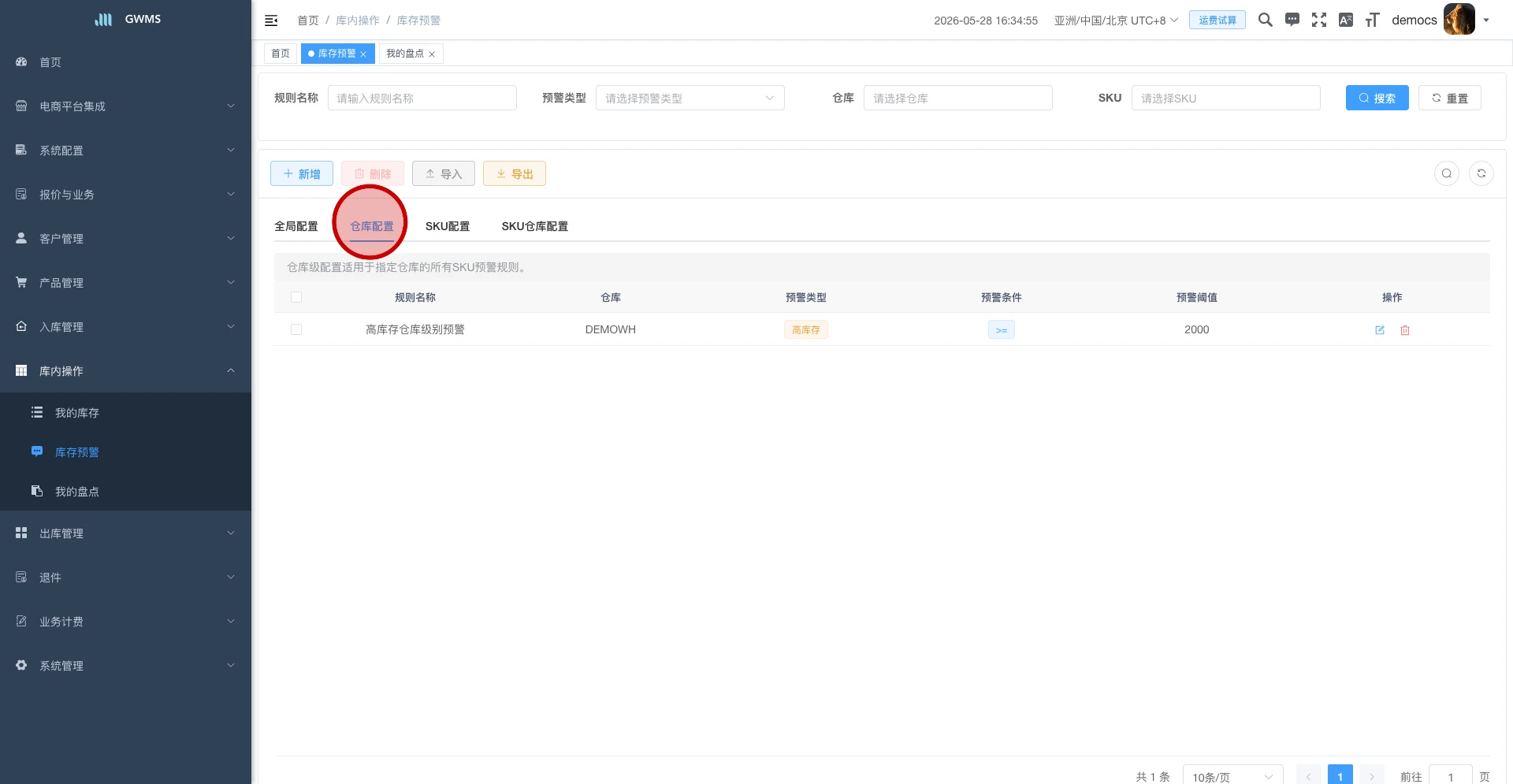Click the 删除 button in the toolbar
The image size is (1513, 784).
373,173
